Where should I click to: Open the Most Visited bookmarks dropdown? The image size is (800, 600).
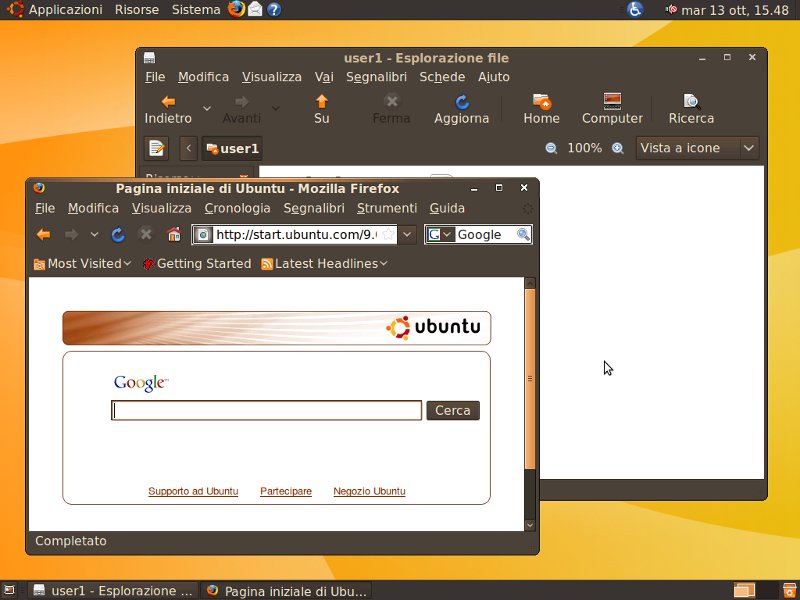coord(83,264)
